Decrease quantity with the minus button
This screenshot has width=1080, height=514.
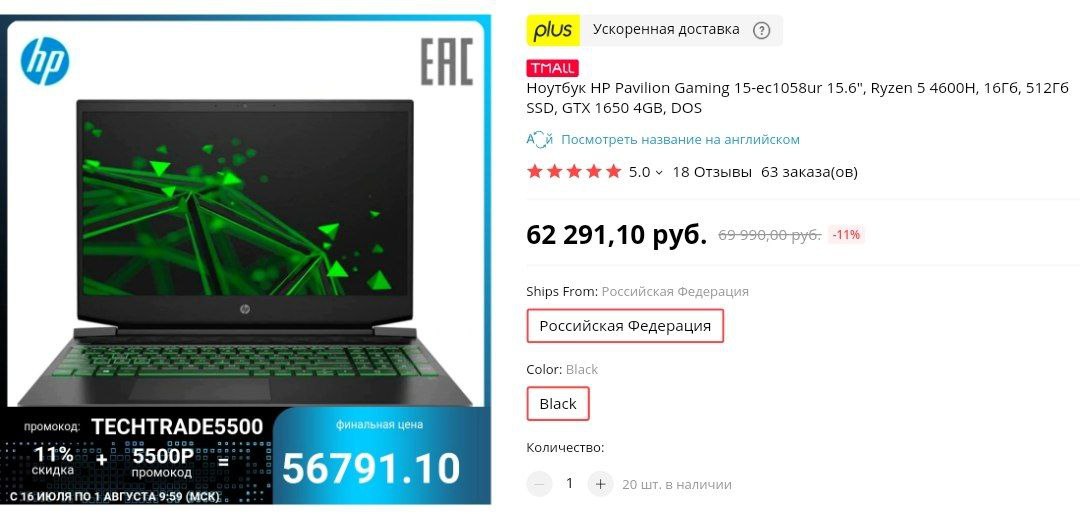coord(539,484)
